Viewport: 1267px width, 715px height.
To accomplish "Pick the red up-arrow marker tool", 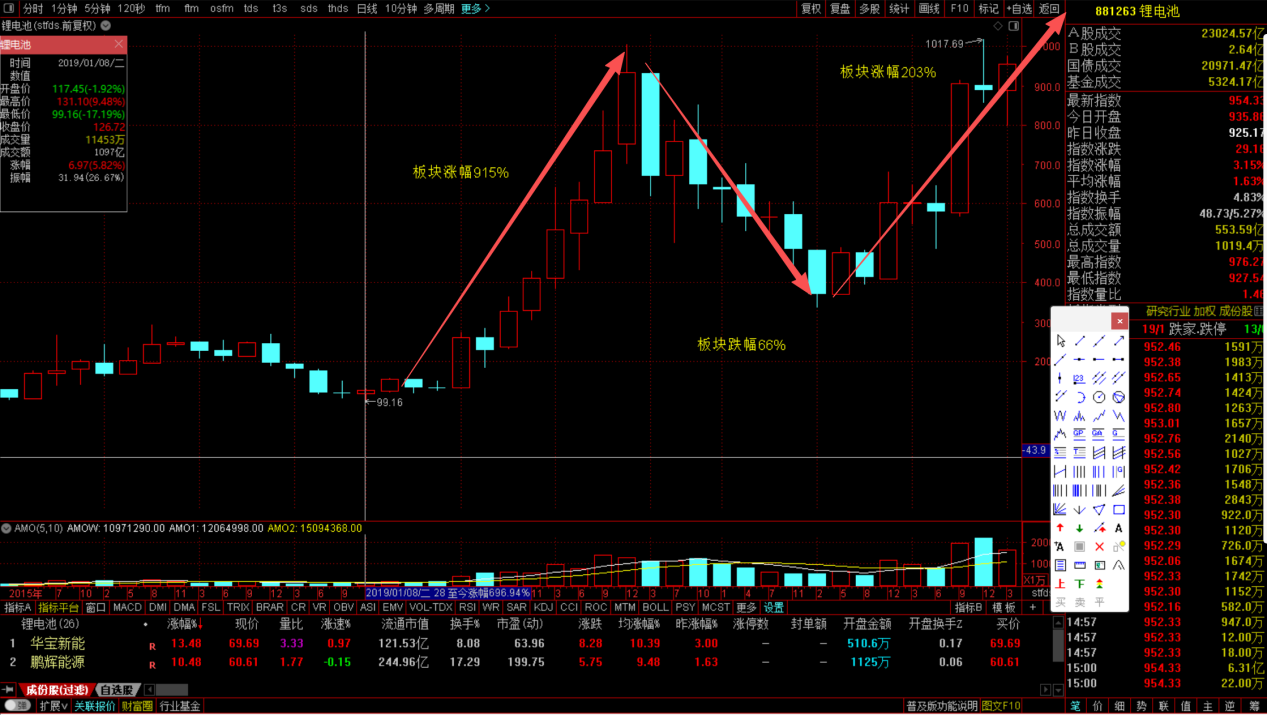I will 1060,528.
